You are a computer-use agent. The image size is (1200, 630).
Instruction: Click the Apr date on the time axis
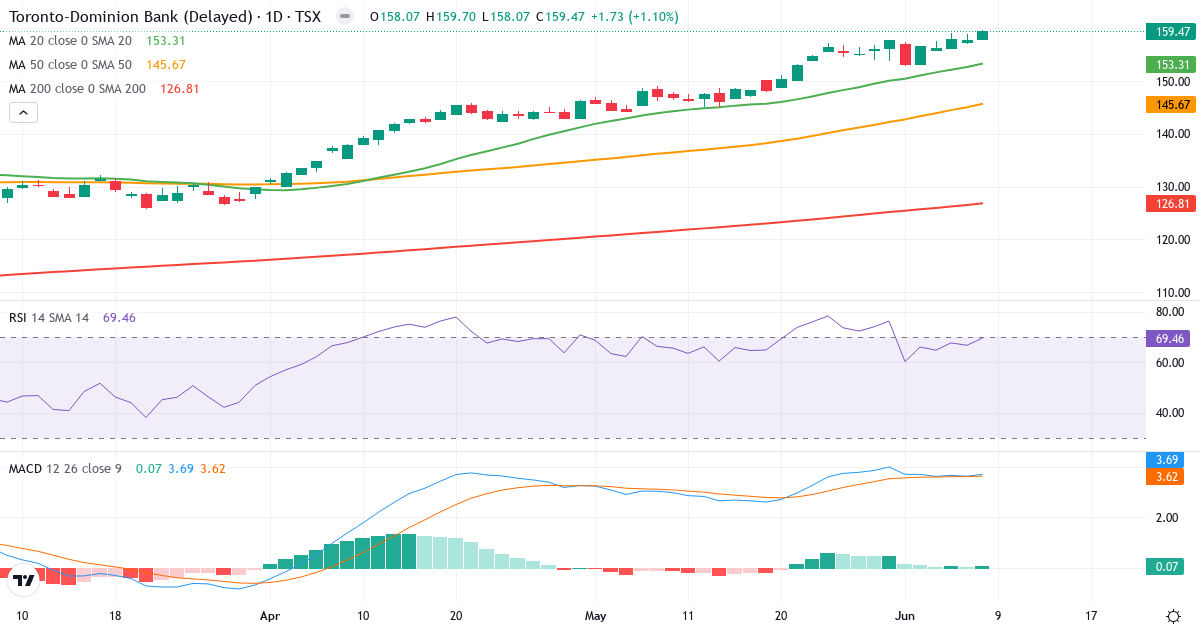click(x=270, y=616)
